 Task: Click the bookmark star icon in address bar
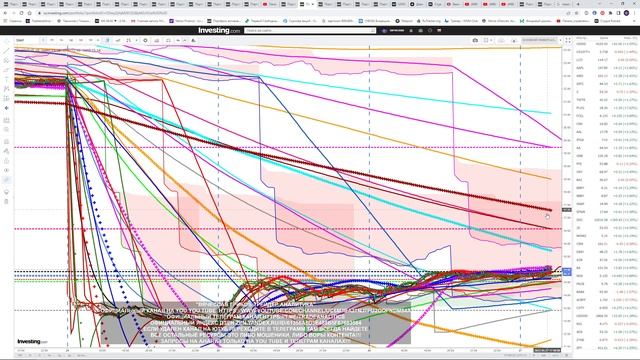pyautogui.click(x=577, y=13)
